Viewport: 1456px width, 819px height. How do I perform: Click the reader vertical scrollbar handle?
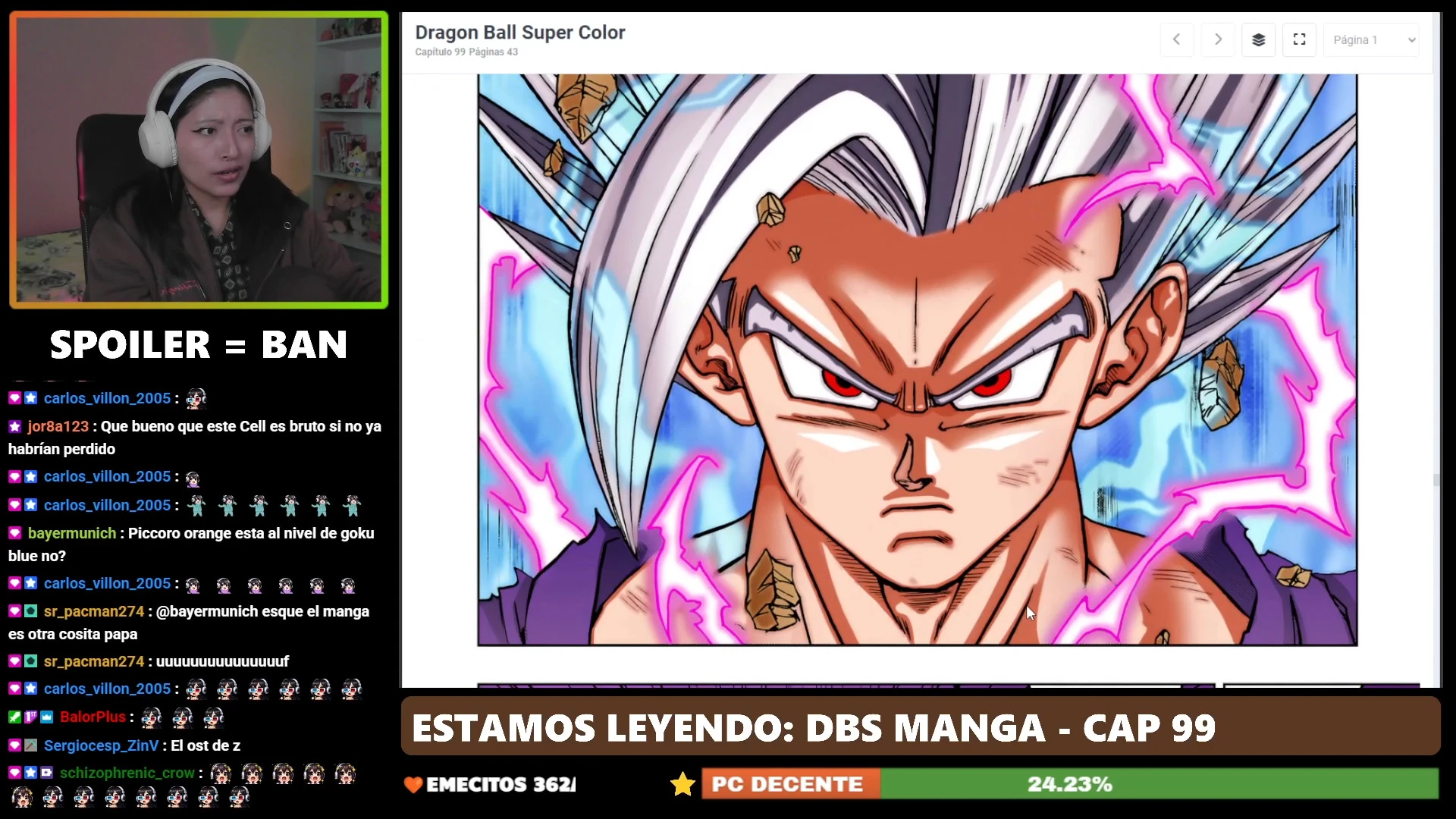point(1436,479)
